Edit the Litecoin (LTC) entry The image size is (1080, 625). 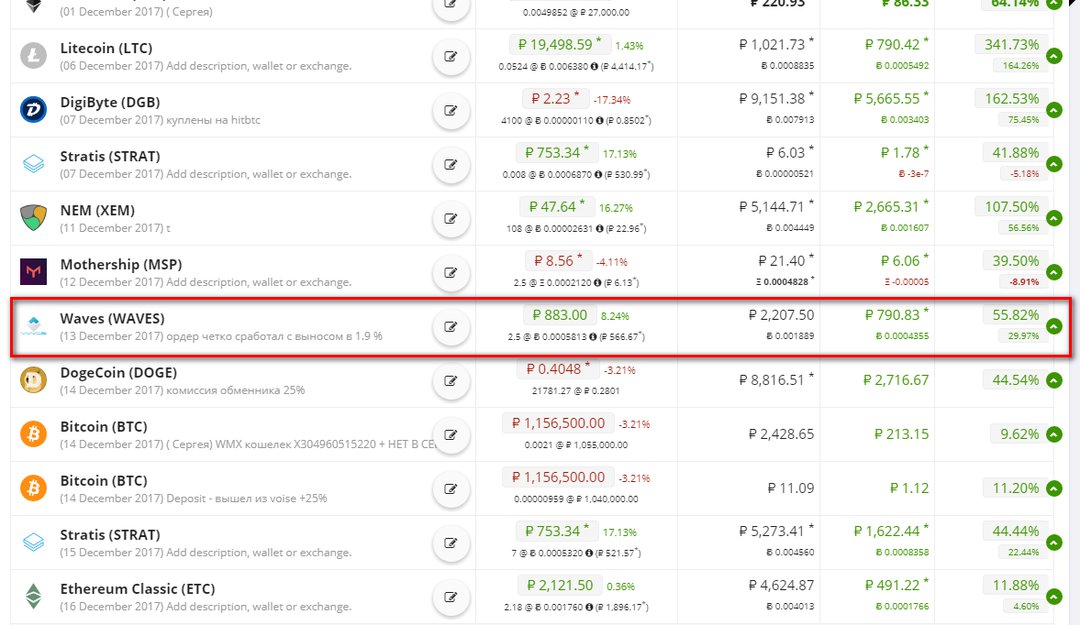point(450,57)
